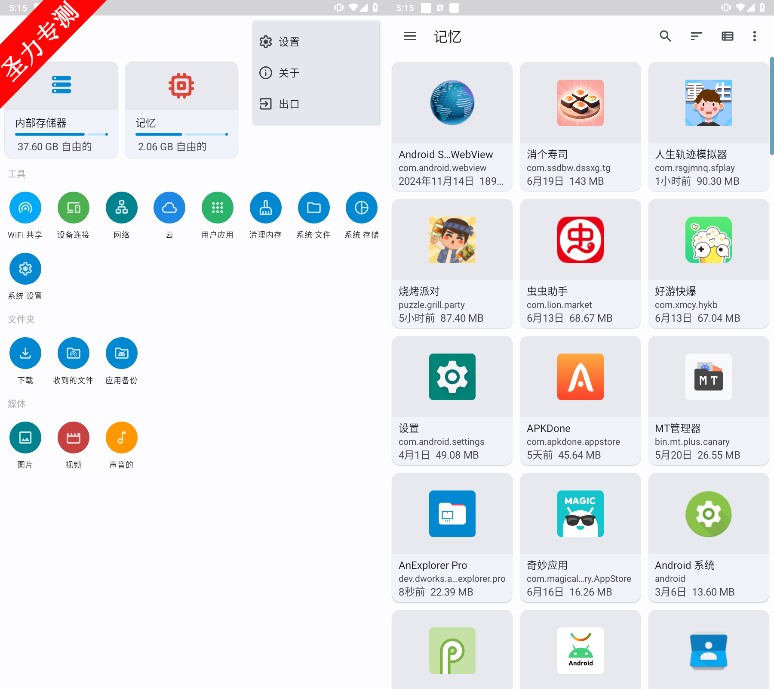Image resolution: width=774 pixels, height=689 pixels.
Task: Click internal storage usage progress bar
Action: [61, 134]
